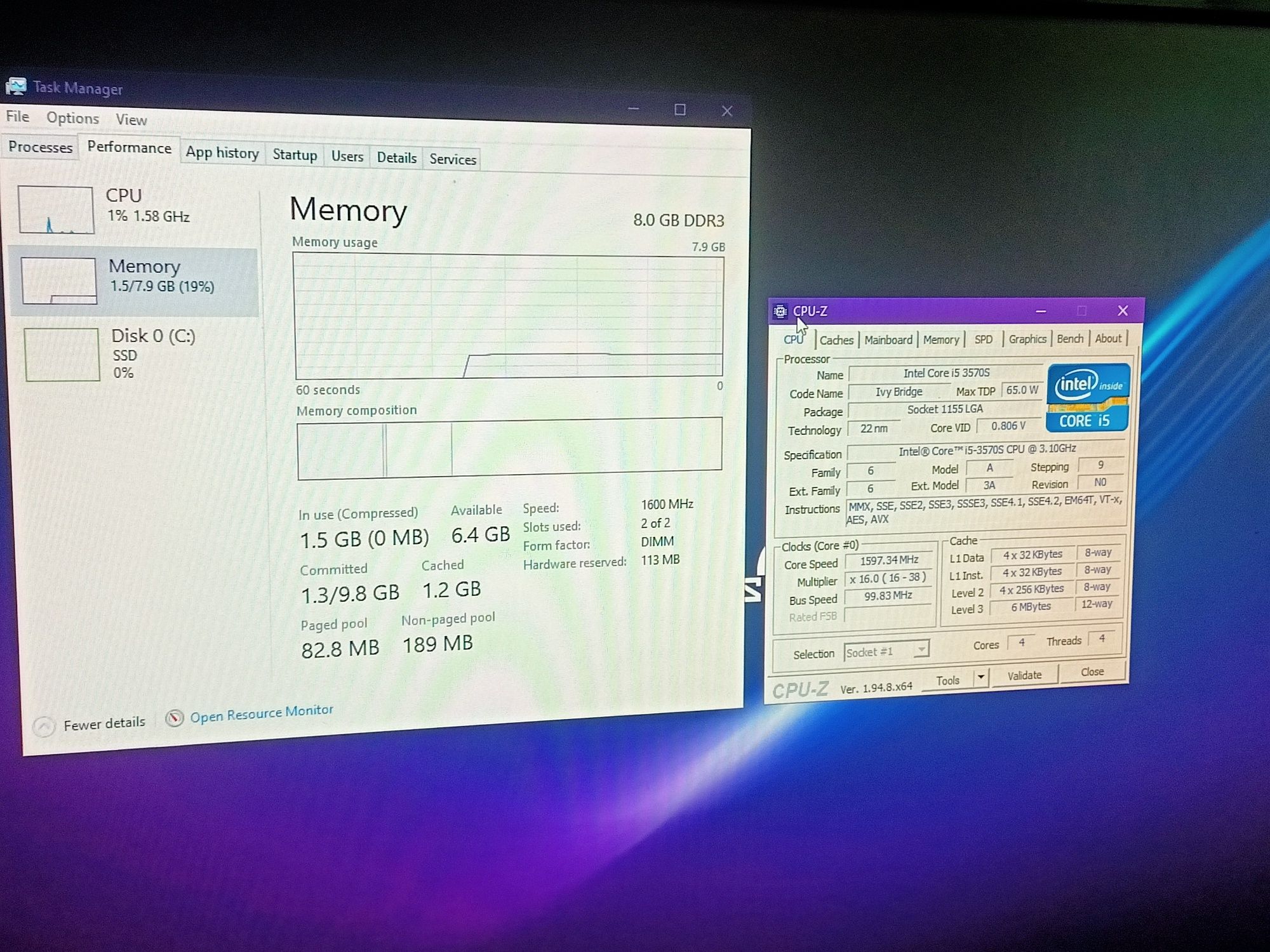
Task: Click the Hardware reserved value 113 MB
Action: pyautogui.click(x=660, y=560)
